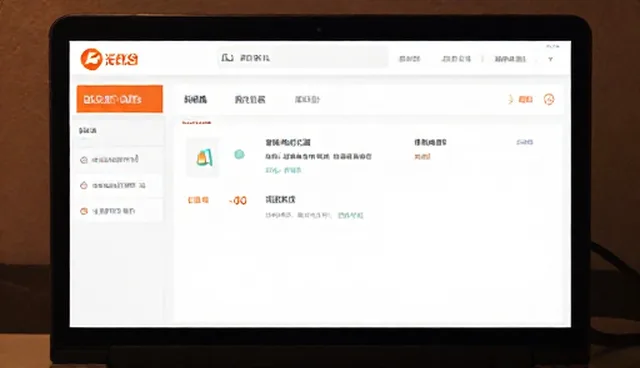This screenshot has height=368, width=640.
Task: Click the orange number in the second entry
Action: [238, 200]
